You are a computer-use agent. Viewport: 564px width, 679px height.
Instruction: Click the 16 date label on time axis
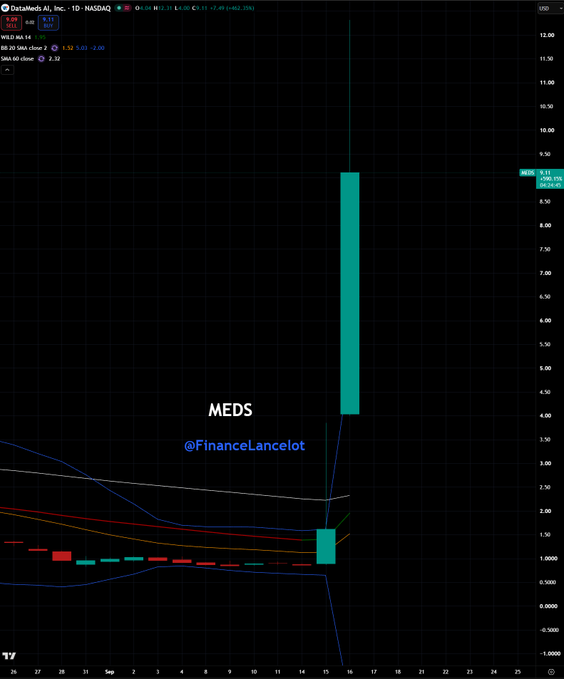[350, 672]
